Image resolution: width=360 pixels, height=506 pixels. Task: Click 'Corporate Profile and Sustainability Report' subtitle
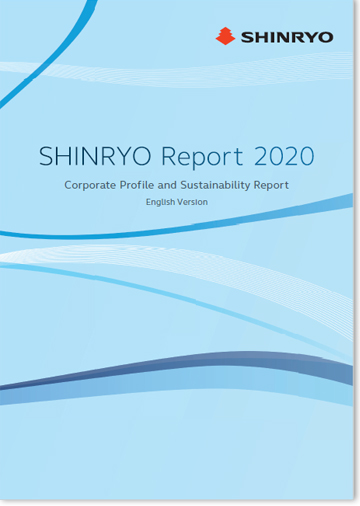click(177, 185)
